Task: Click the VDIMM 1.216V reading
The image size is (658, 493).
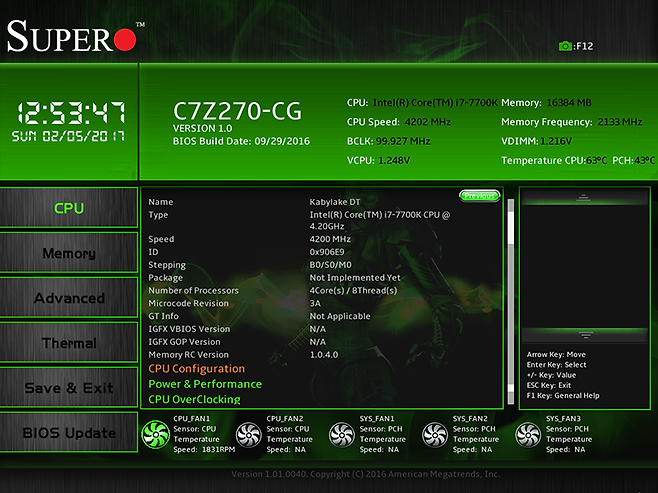Action: pos(556,141)
